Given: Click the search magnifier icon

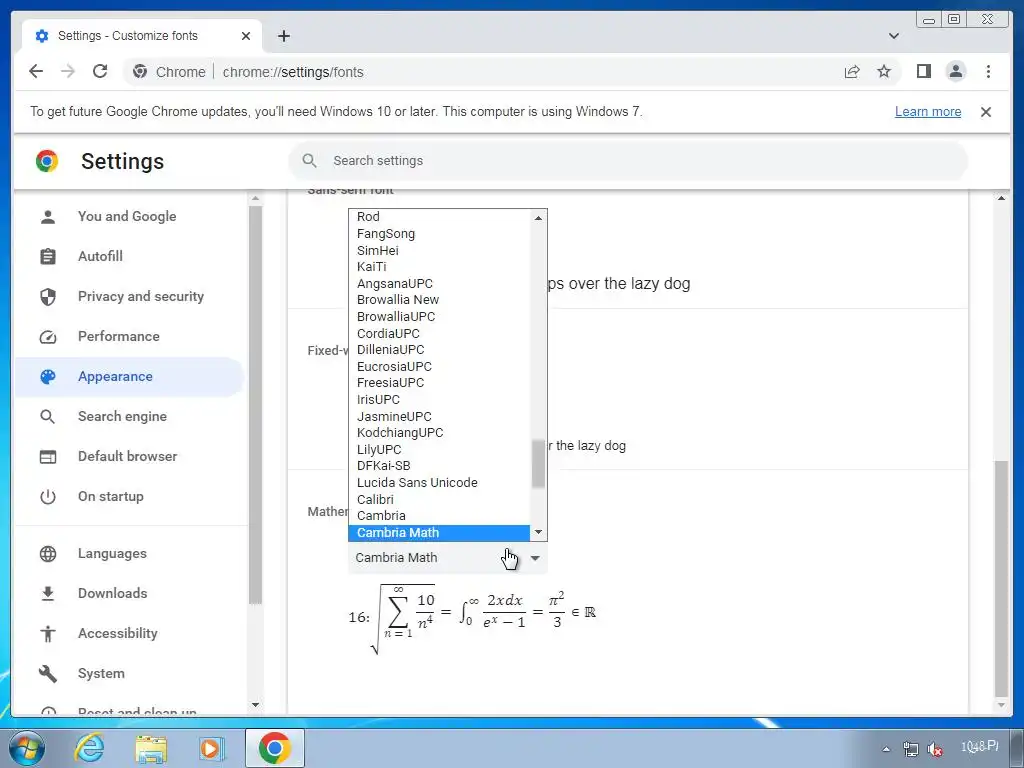Looking at the screenshot, I should [310, 161].
